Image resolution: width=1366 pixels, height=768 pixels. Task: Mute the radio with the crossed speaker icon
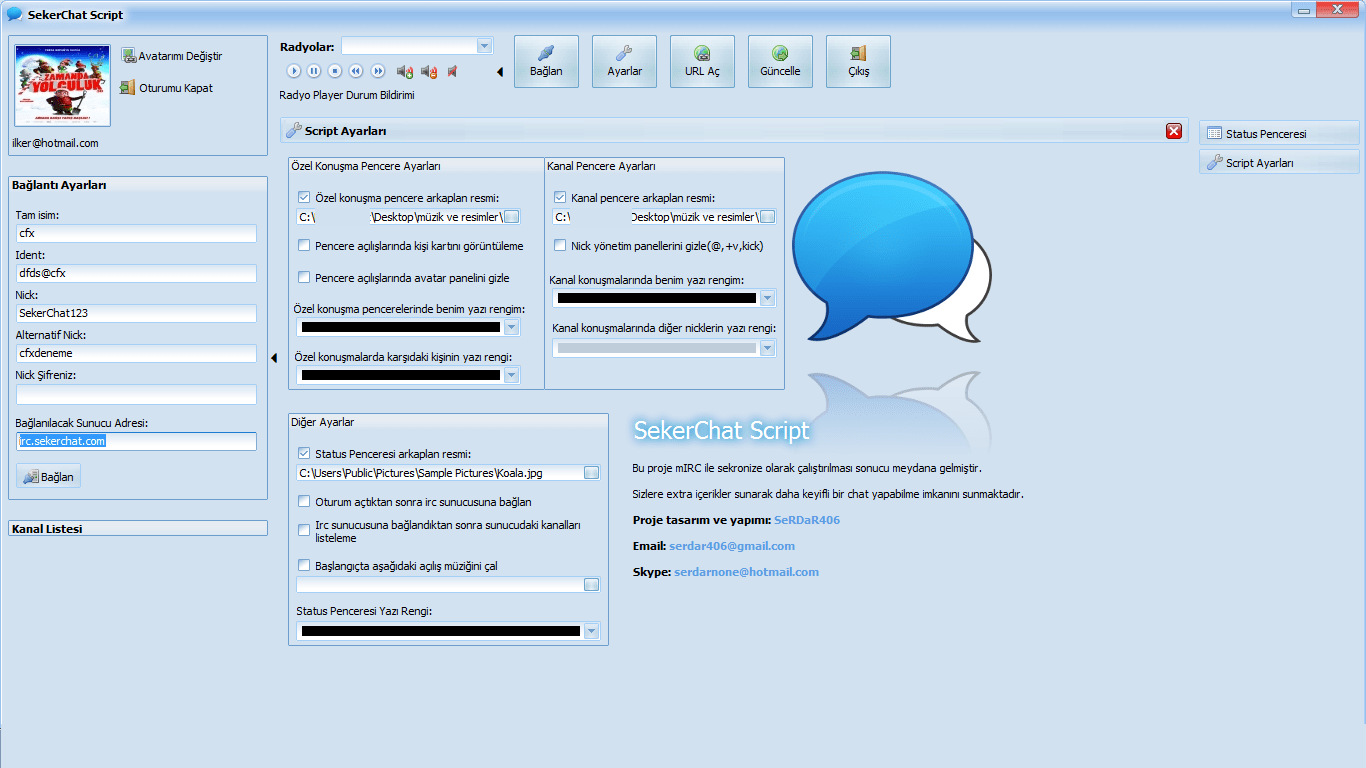click(x=452, y=71)
